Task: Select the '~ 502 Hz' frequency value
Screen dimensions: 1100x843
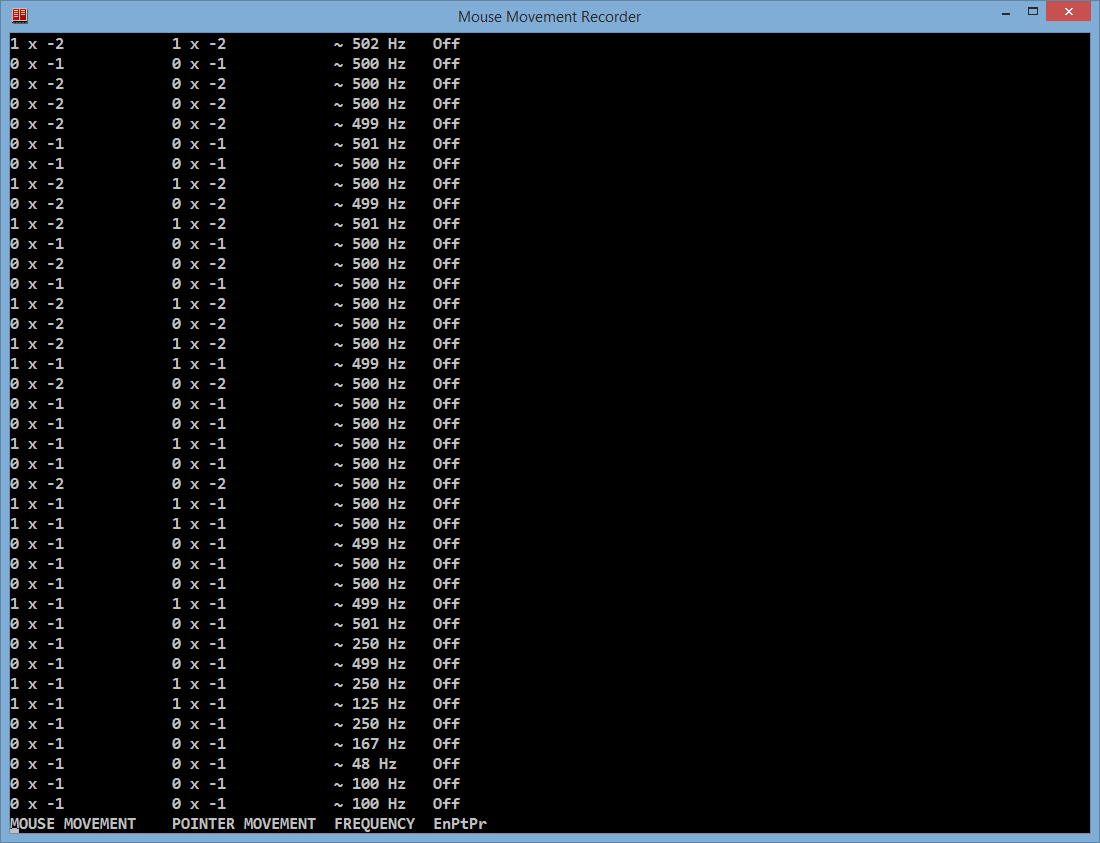Action: pos(370,43)
